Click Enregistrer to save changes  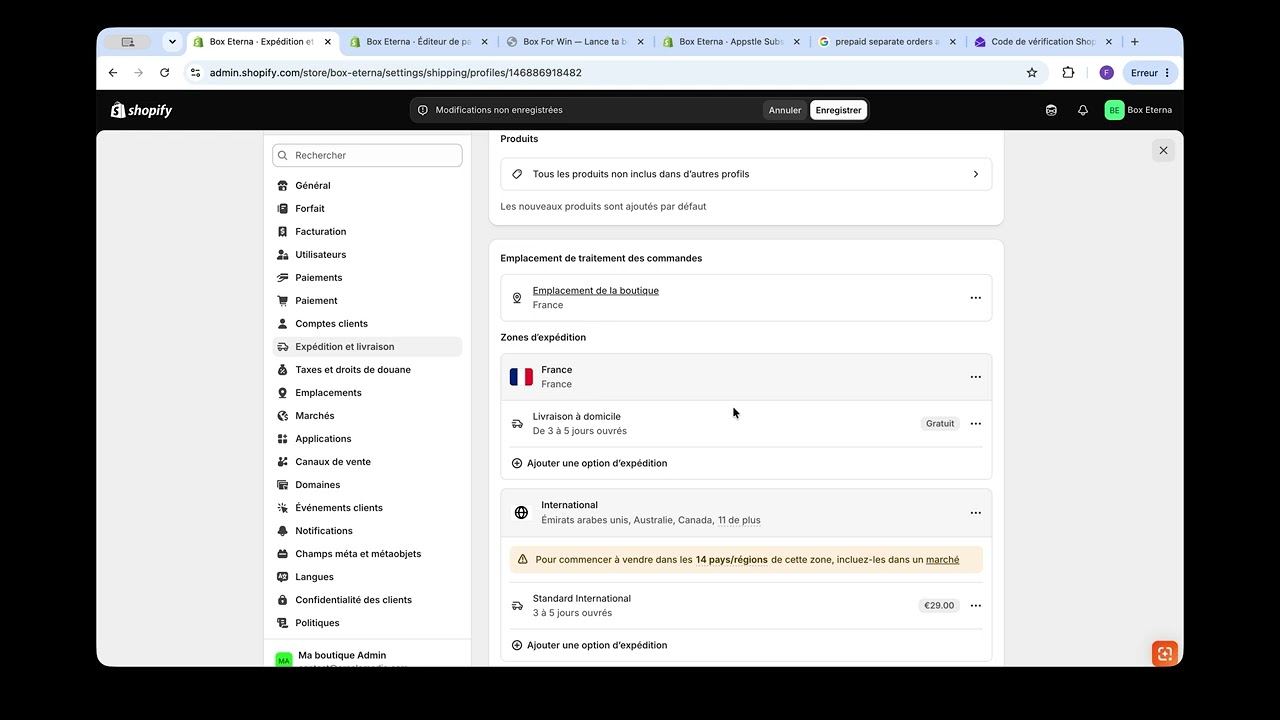click(x=838, y=110)
